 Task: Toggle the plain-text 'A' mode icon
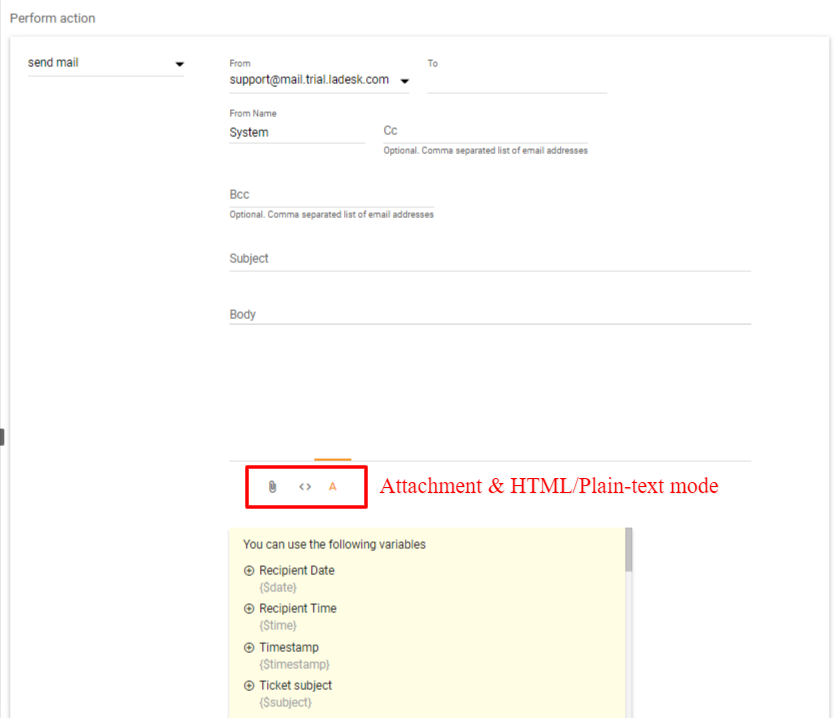333,487
